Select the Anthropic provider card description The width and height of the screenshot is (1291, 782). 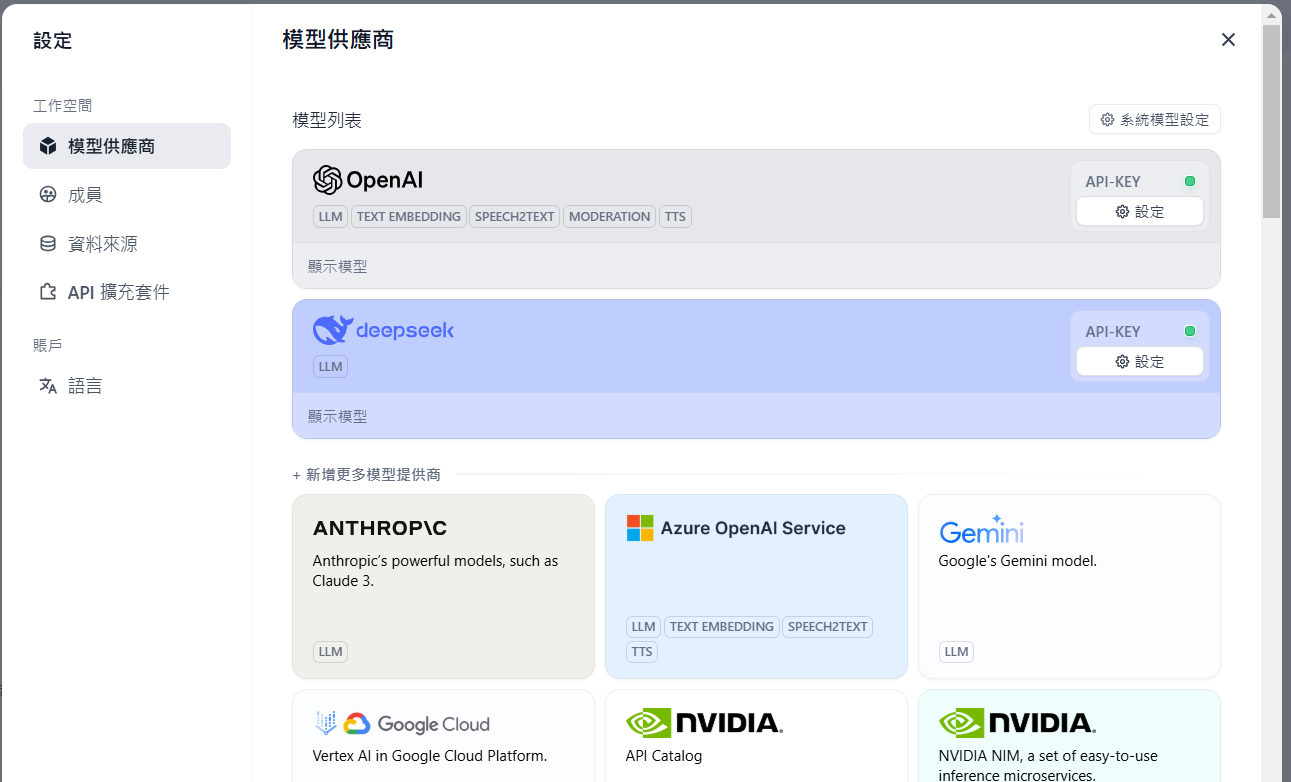coord(435,570)
